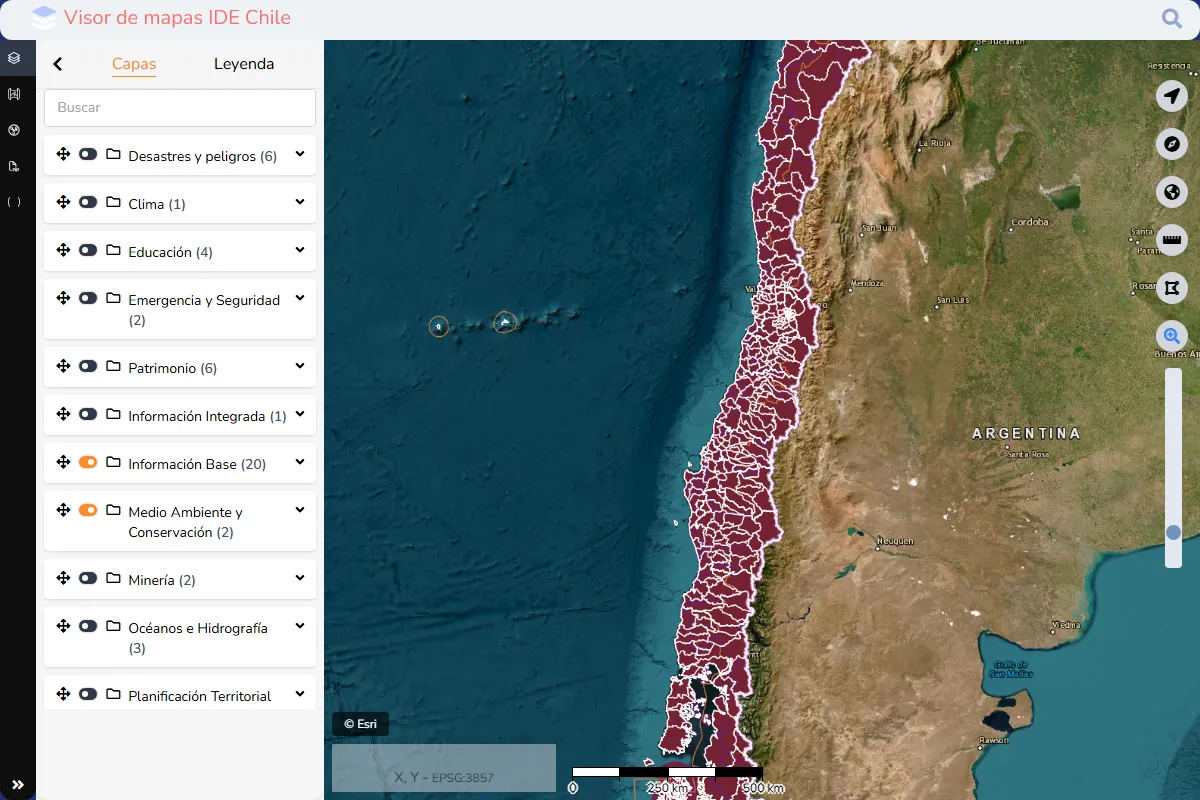Disable Información Base toggle

coord(88,462)
